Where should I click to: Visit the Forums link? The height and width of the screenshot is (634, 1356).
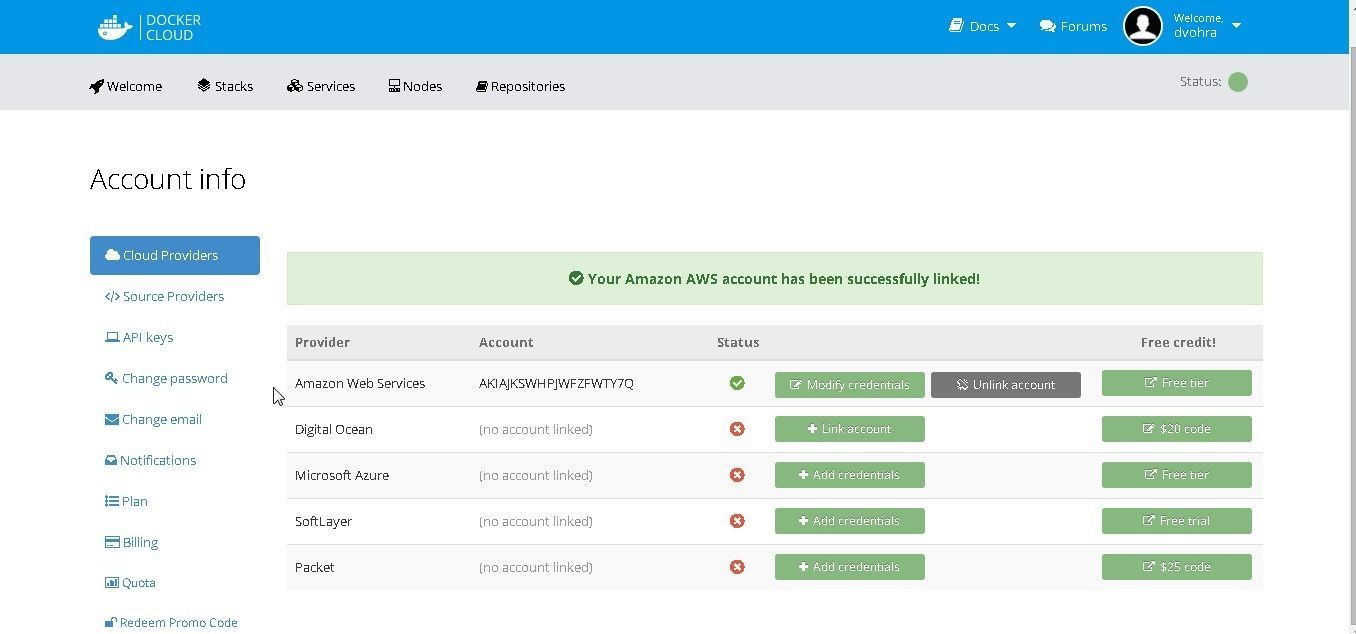point(1073,26)
